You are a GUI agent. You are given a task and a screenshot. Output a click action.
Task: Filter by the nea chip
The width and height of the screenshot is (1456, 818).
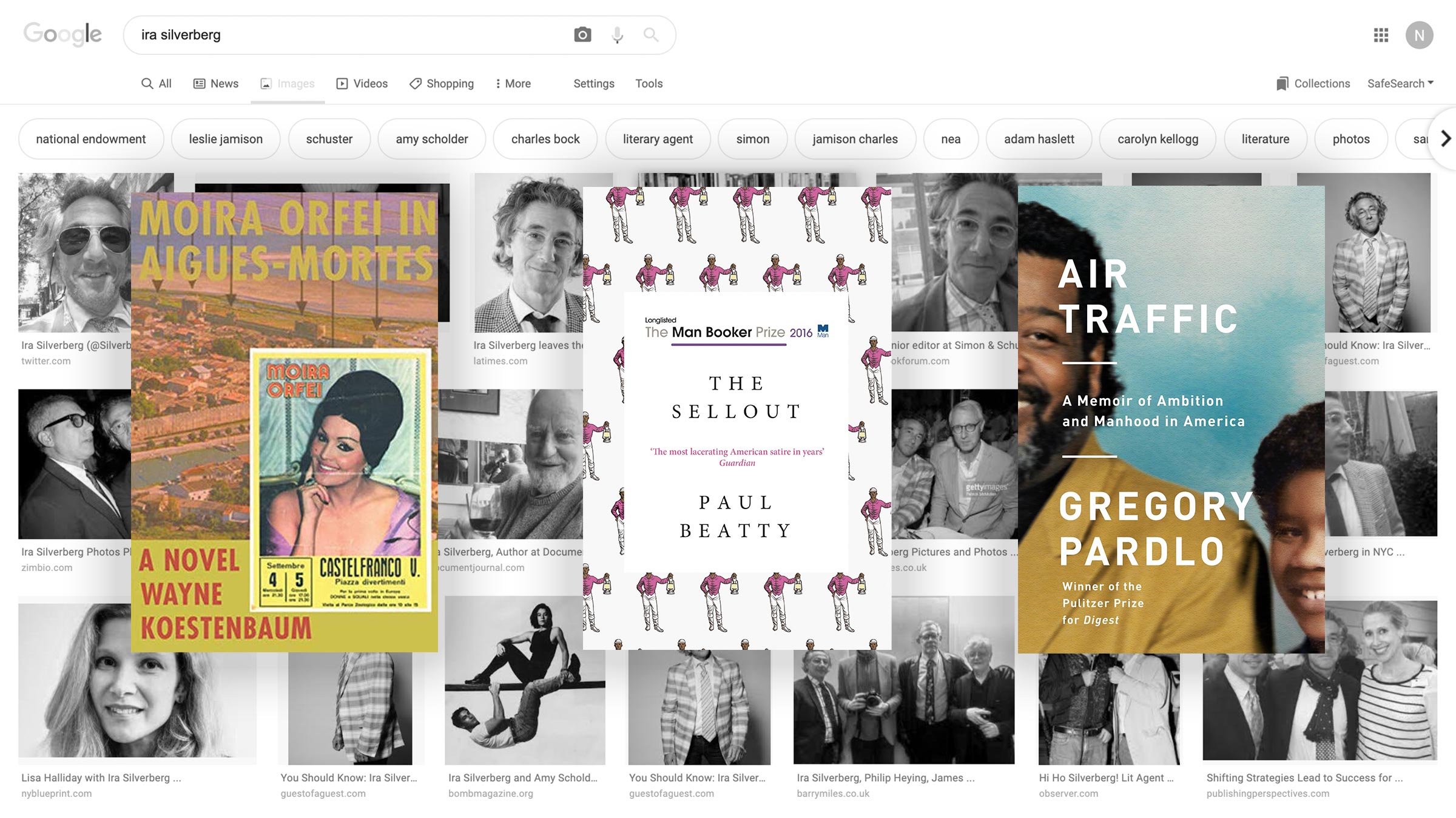click(951, 139)
